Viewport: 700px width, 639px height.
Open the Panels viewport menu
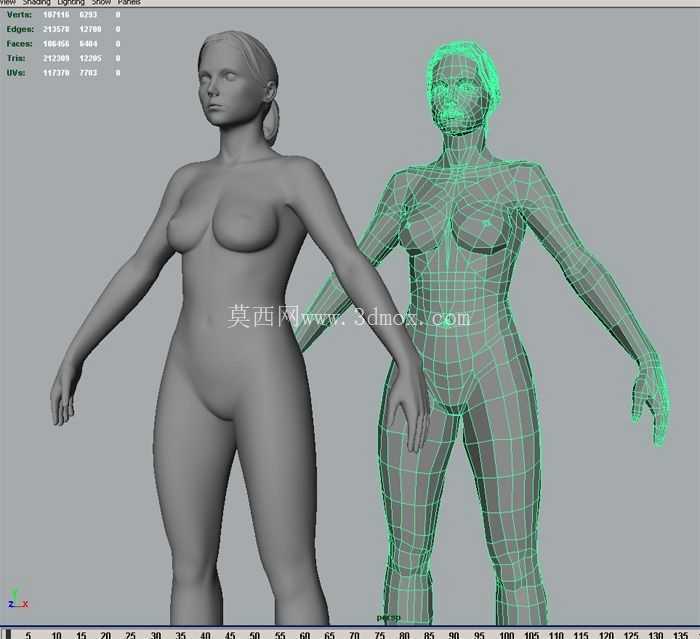tap(129, 2)
